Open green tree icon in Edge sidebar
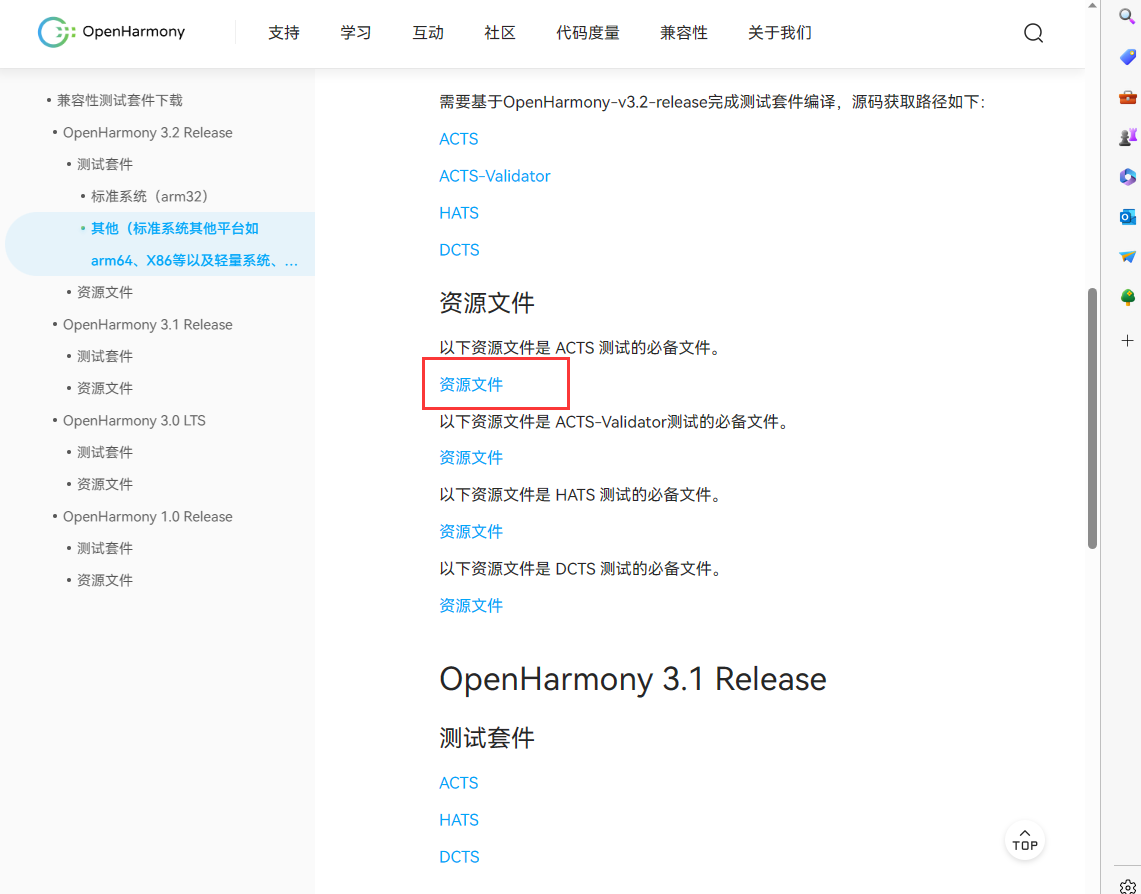This screenshot has height=894, width=1141. 1127,297
